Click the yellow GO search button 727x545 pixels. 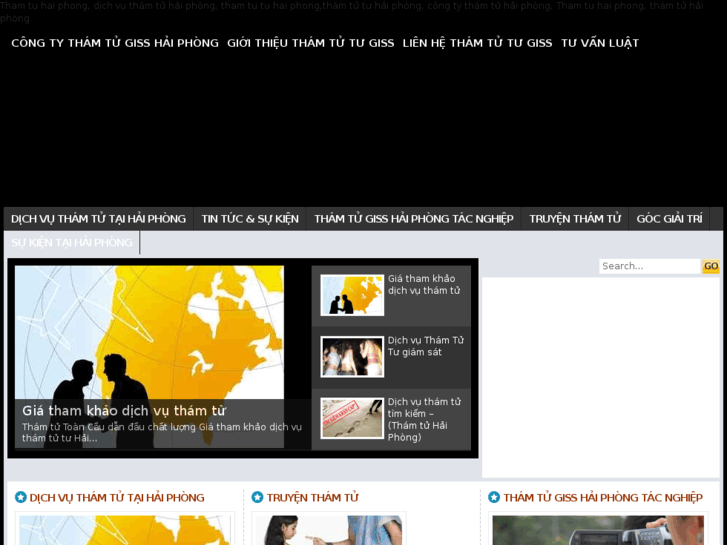(x=711, y=266)
